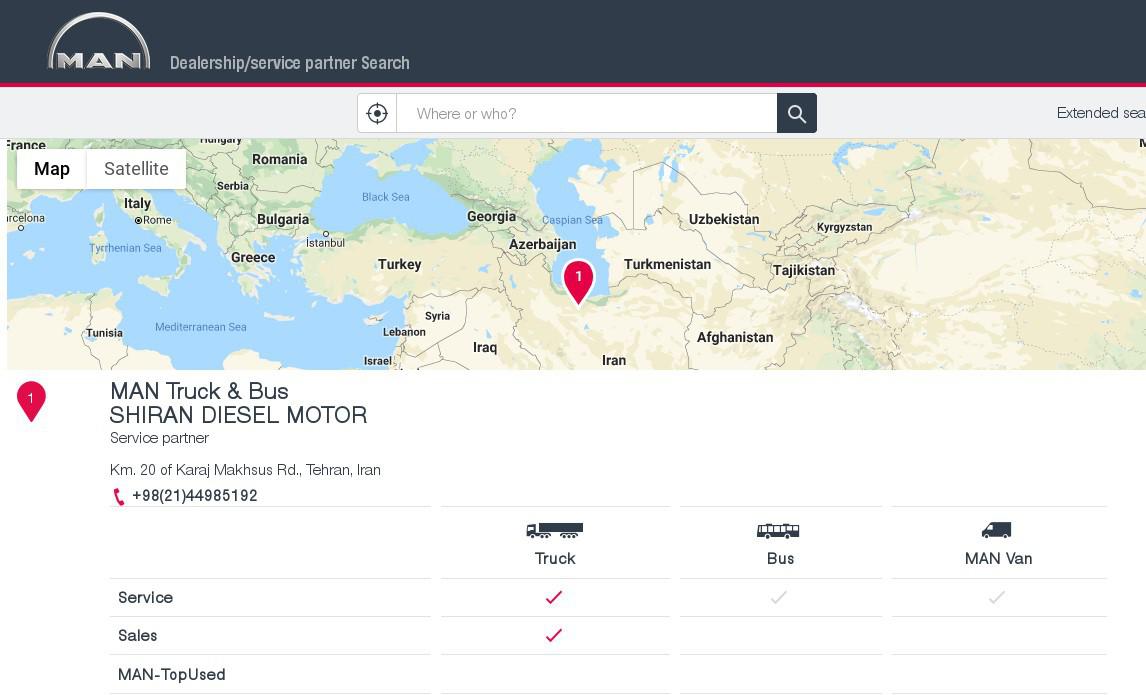
Task: Open the SHIRAN DIESEL MOTOR listing title
Action: pos(238,415)
